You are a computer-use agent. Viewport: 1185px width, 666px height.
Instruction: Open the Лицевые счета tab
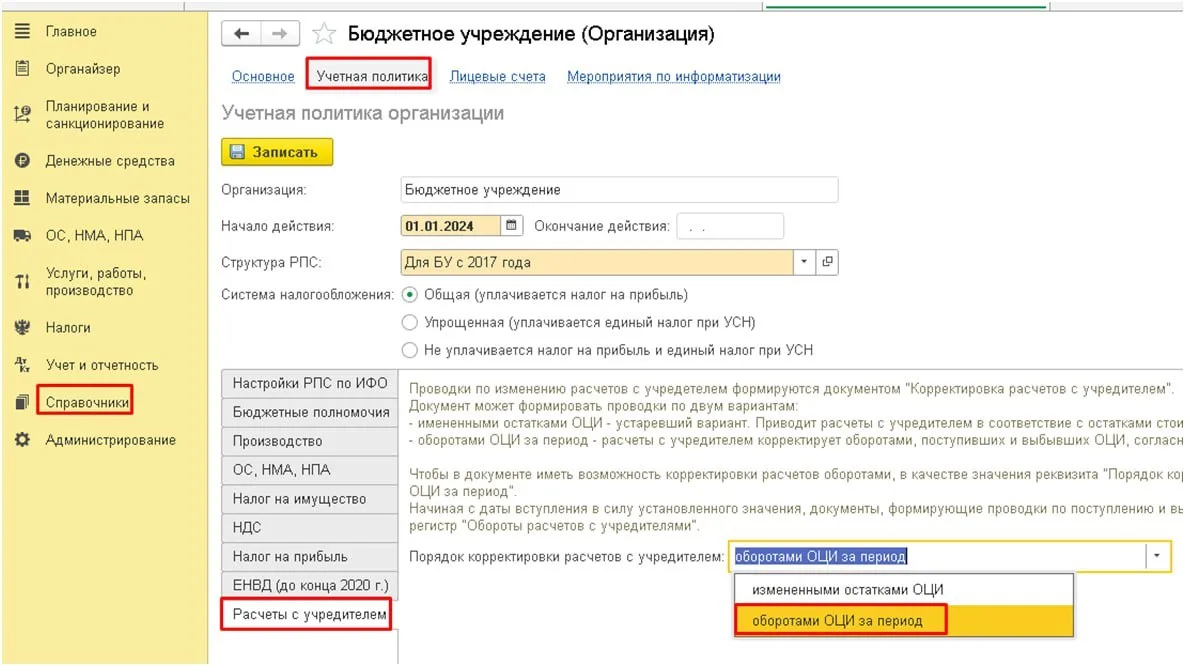pos(497,76)
